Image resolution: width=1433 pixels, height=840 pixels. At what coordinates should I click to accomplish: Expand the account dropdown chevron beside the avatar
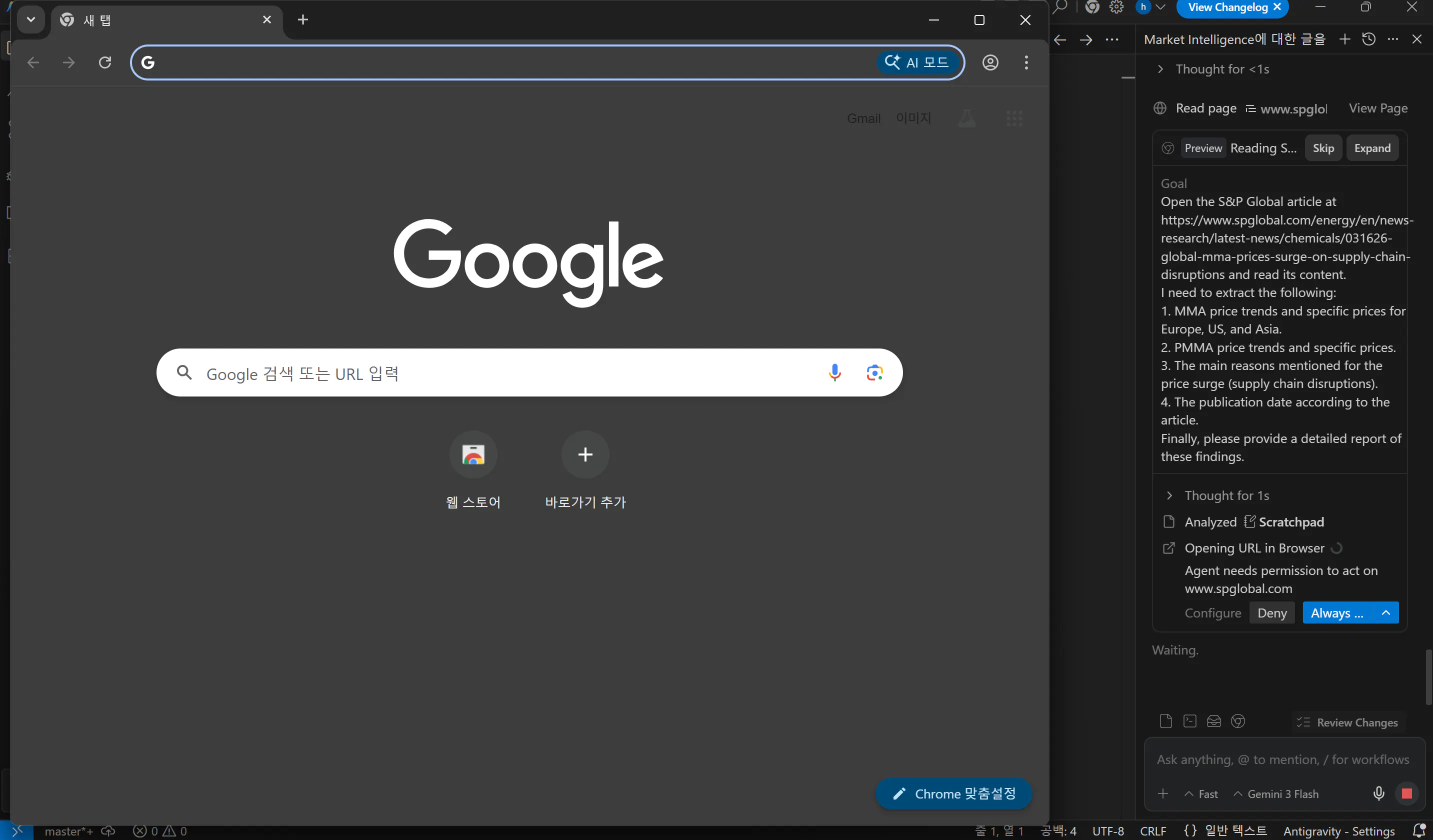(x=1161, y=7)
